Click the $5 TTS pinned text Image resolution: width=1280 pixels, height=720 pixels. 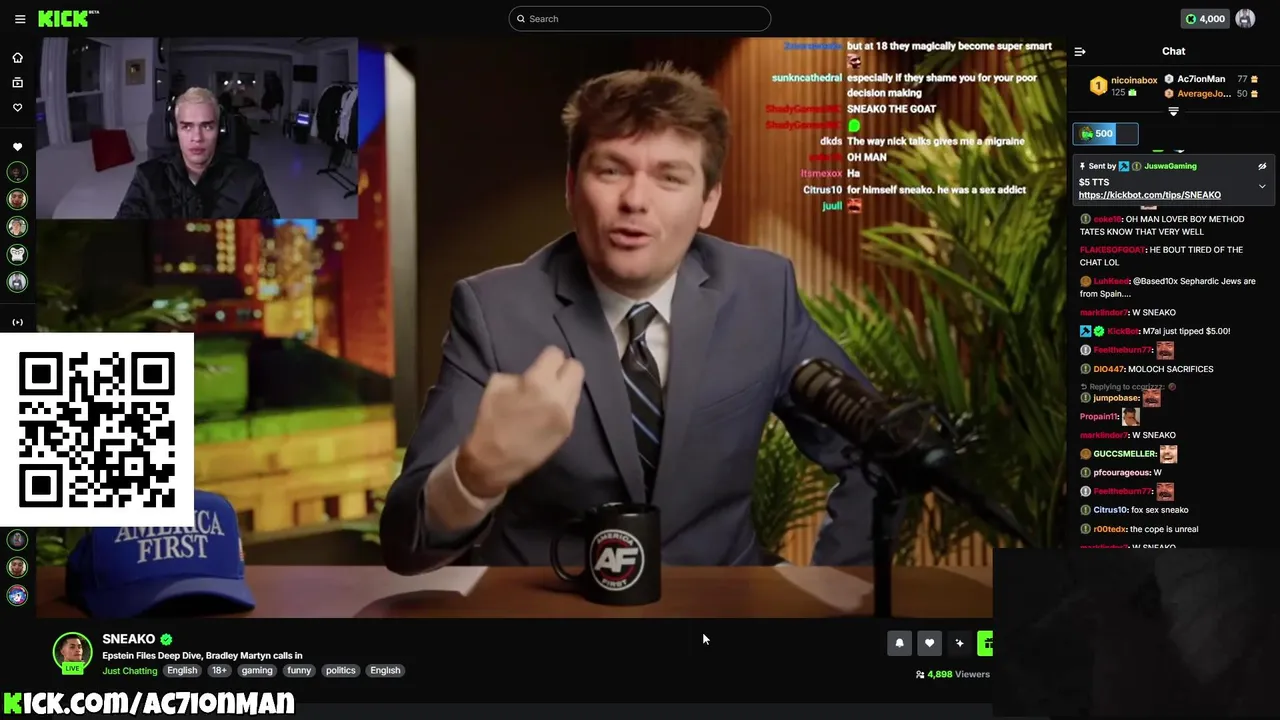point(1094,182)
